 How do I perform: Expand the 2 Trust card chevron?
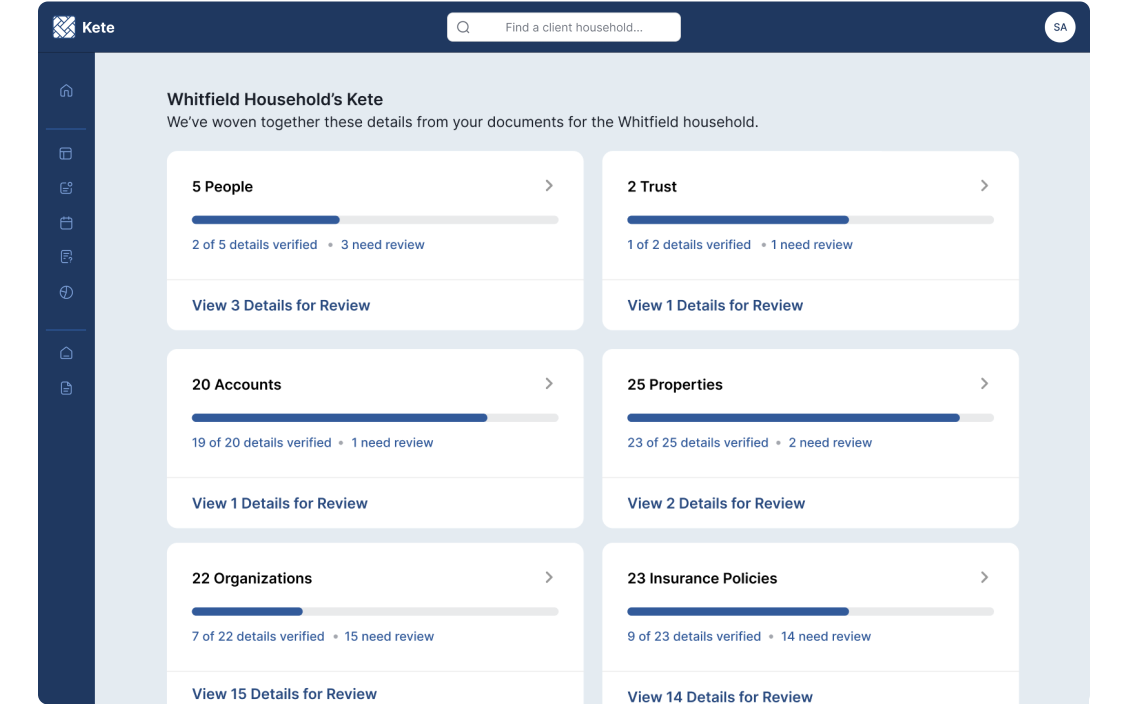(x=984, y=186)
